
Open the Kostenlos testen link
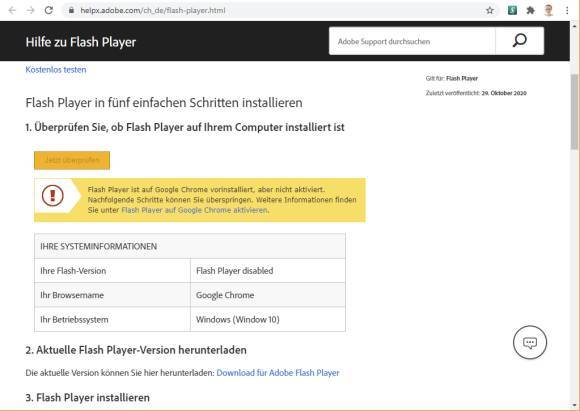[x=56, y=70]
